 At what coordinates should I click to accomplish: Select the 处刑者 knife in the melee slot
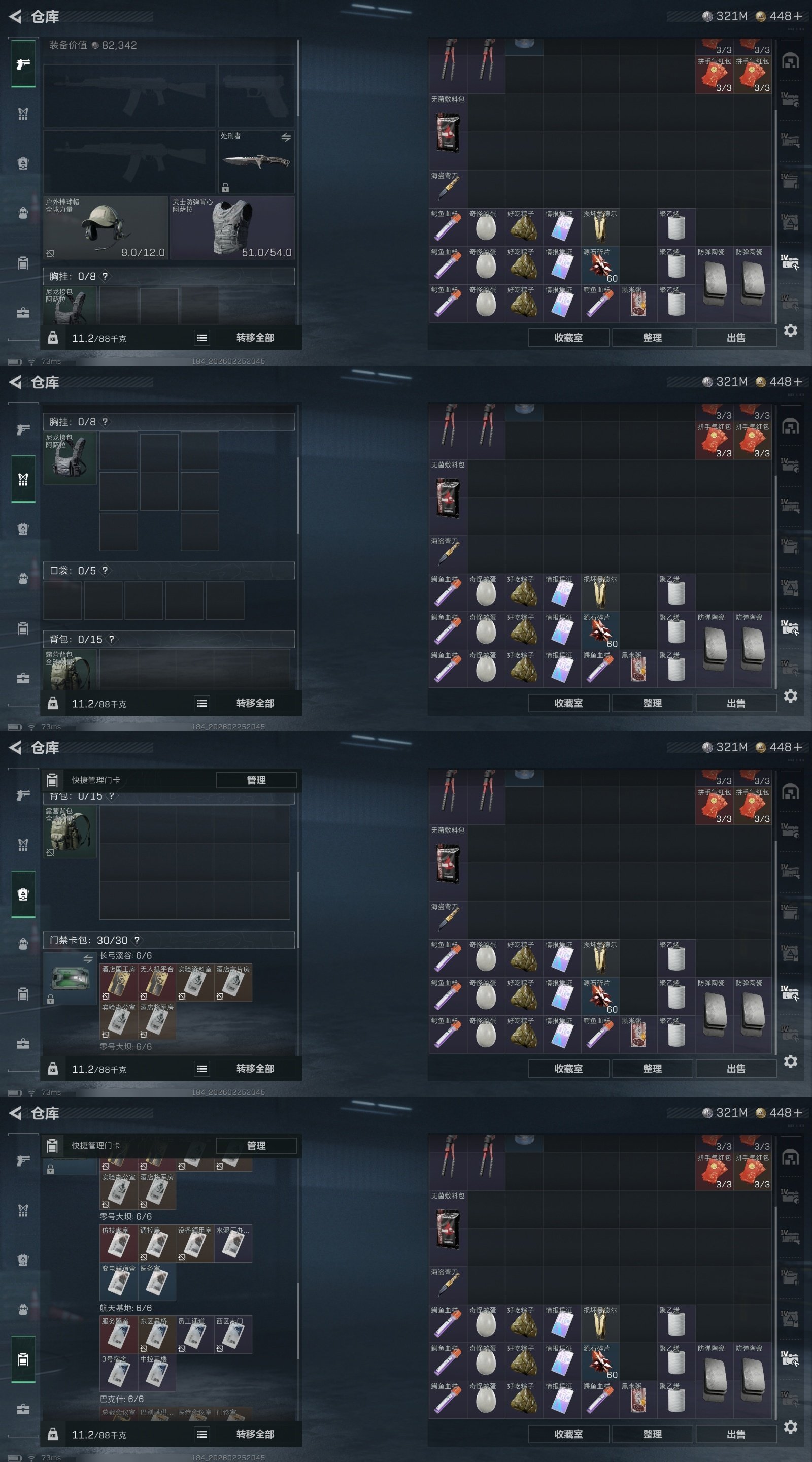click(x=256, y=162)
